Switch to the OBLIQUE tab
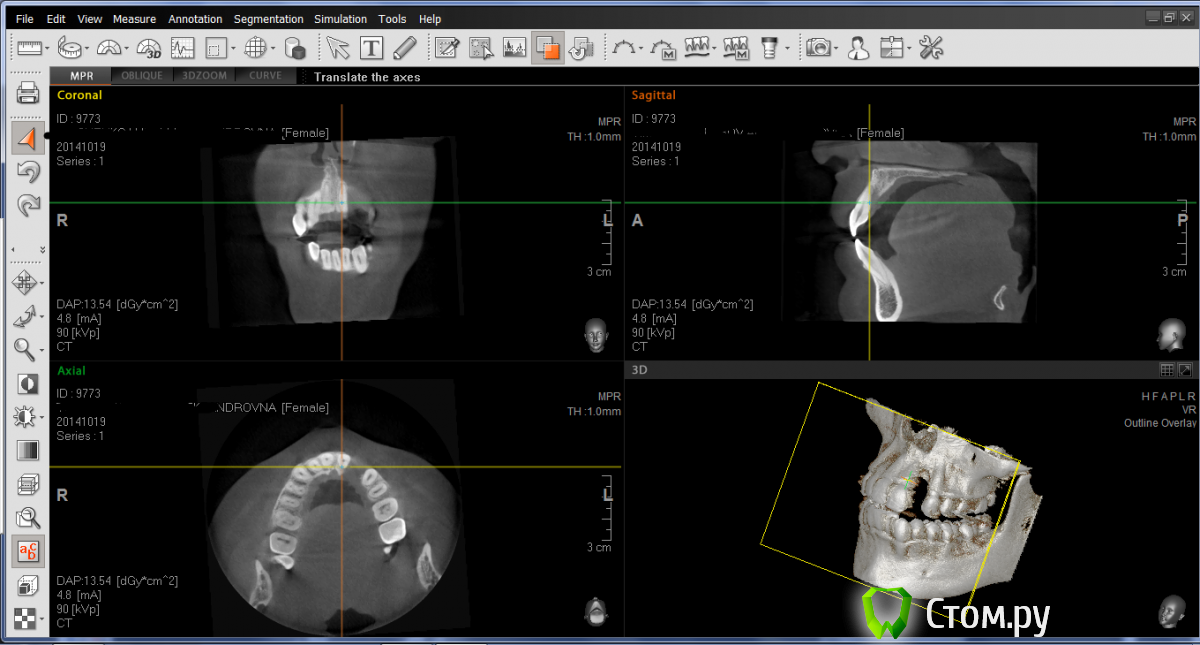Screen dimensions: 1200x645 142,76
